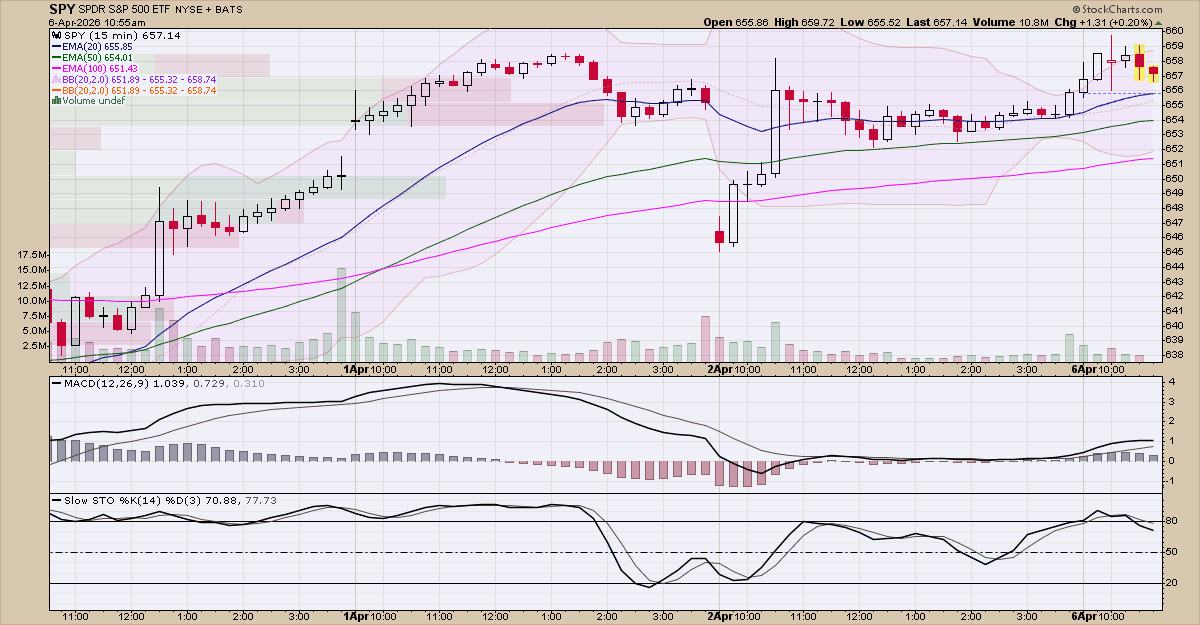The width and height of the screenshot is (1200, 625).
Task: Click the bold SPY ticker title
Action: [62, 9]
